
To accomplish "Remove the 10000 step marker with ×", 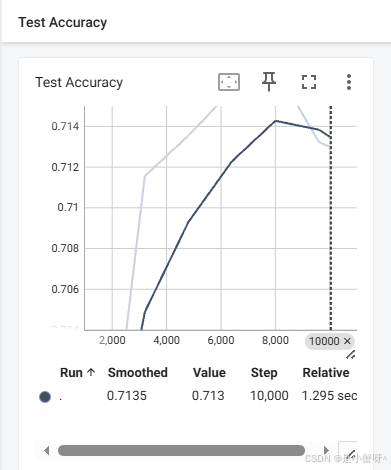I will click(347, 341).
